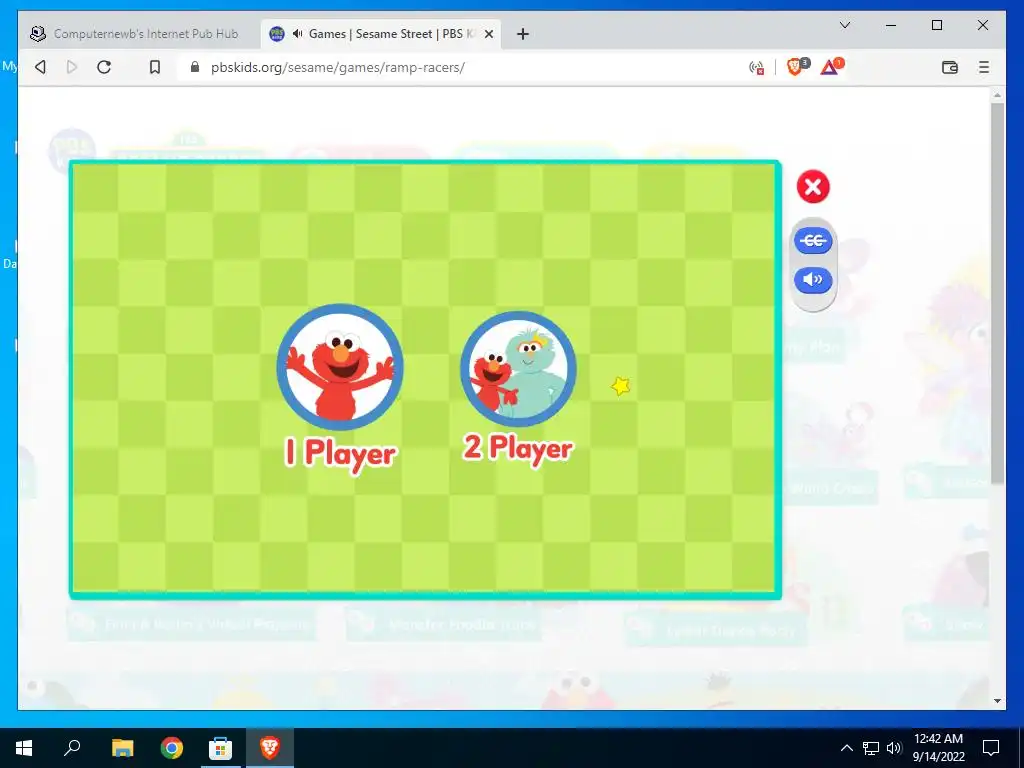Open Brave Shields lion icon
This screenshot has width=1024, height=768.
point(795,67)
